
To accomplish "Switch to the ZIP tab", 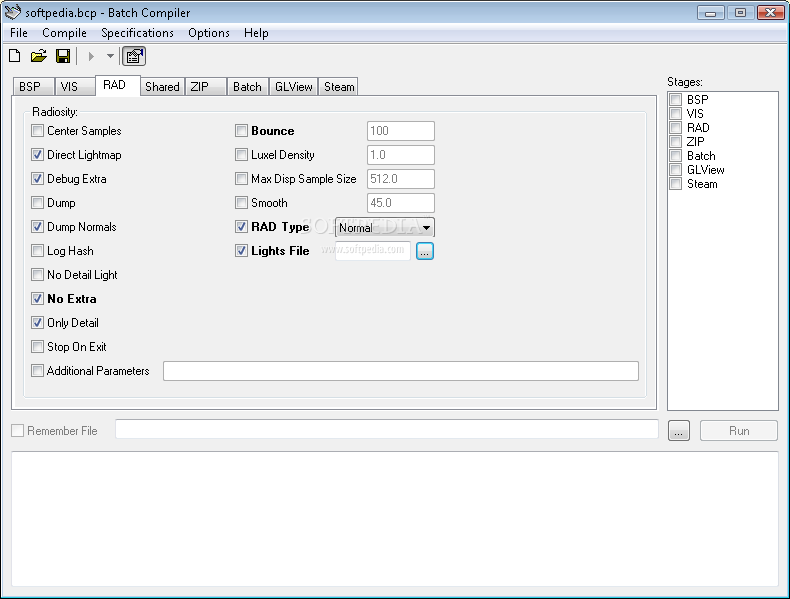I will point(206,87).
